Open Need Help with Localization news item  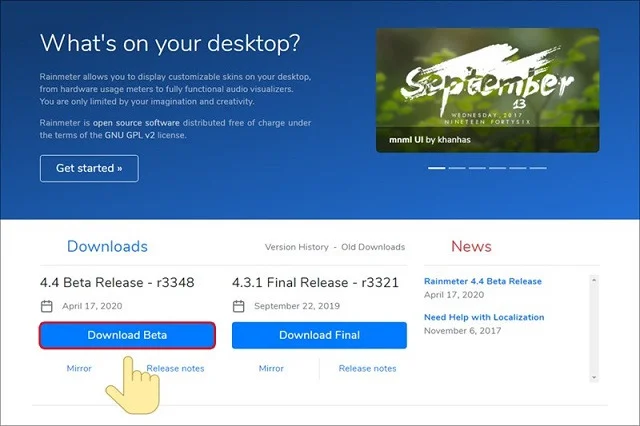[484, 317]
